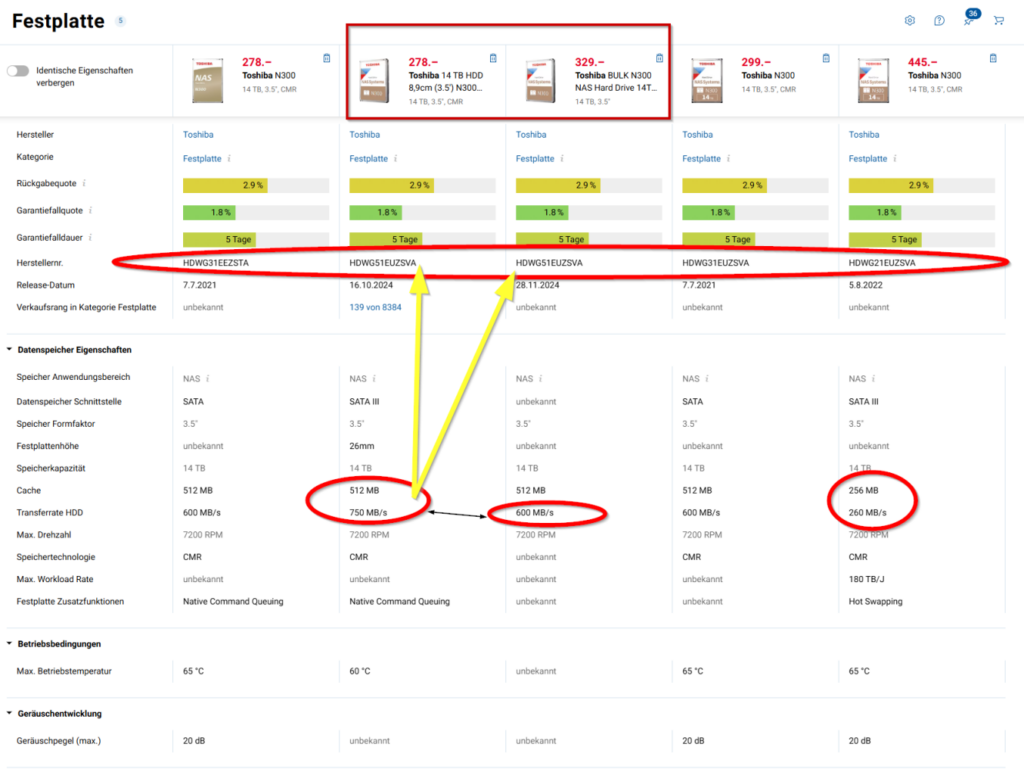Click the '256 MB' cache value
Viewport: 1024px width, 769px height.
click(x=863, y=491)
